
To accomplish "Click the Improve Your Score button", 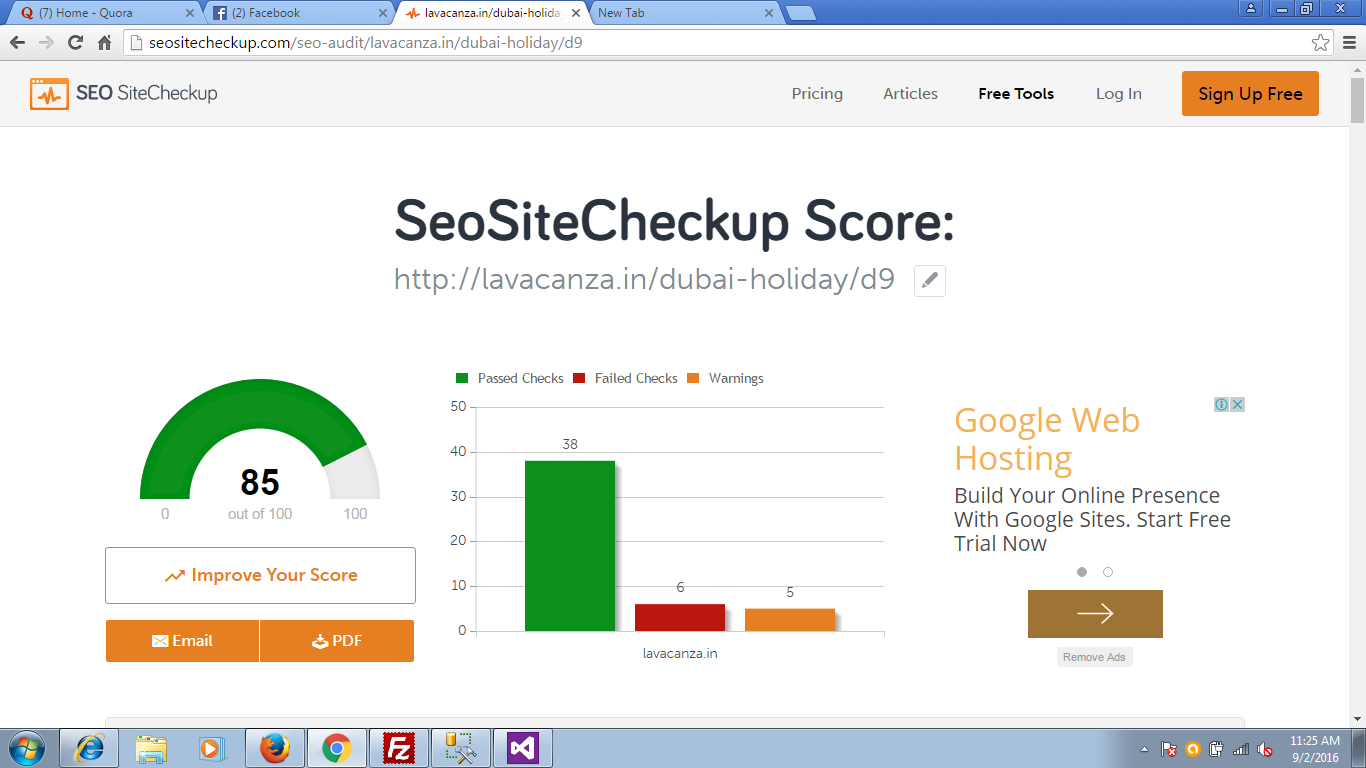I will 260,575.
